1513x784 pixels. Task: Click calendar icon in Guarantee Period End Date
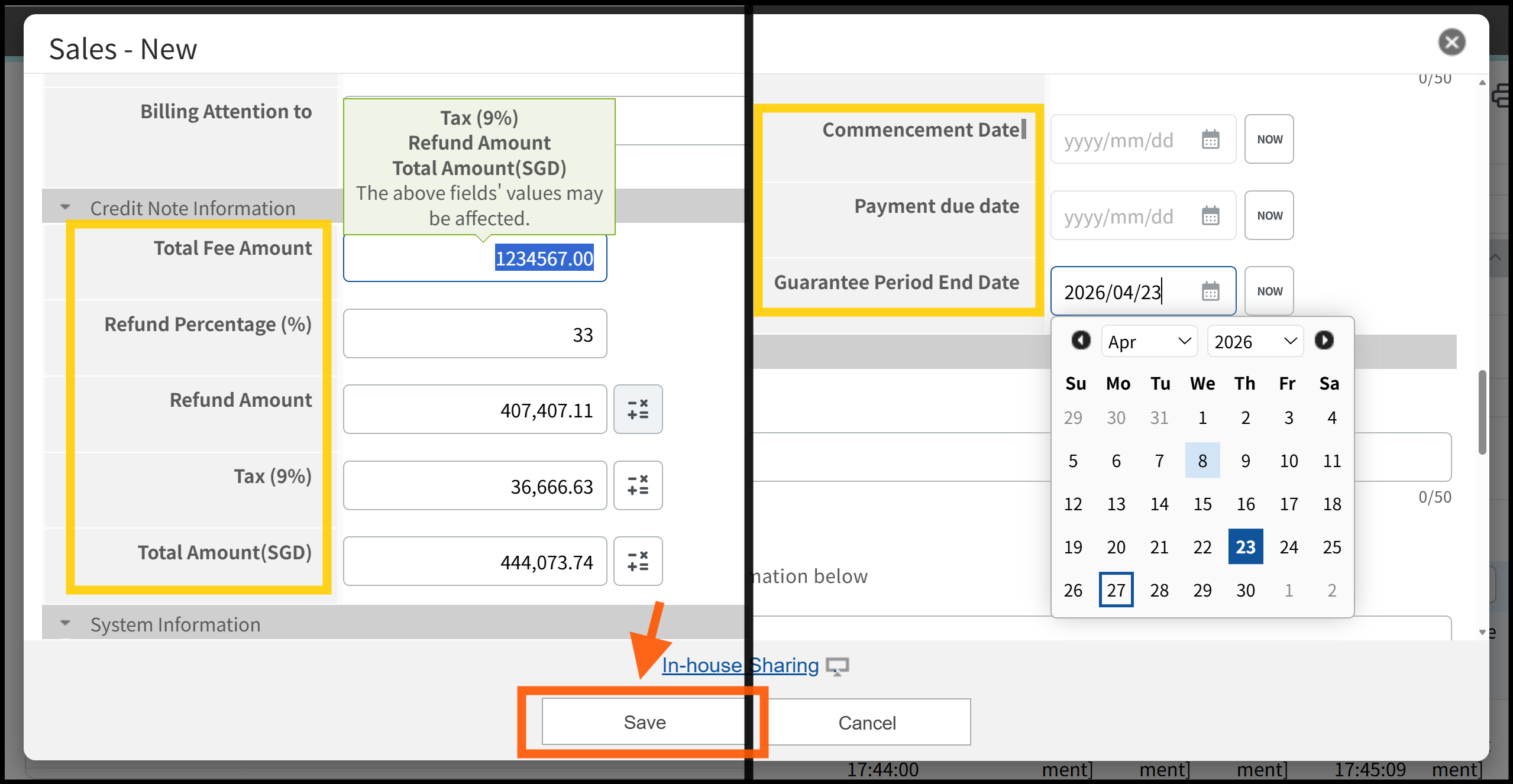coord(1210,291)
